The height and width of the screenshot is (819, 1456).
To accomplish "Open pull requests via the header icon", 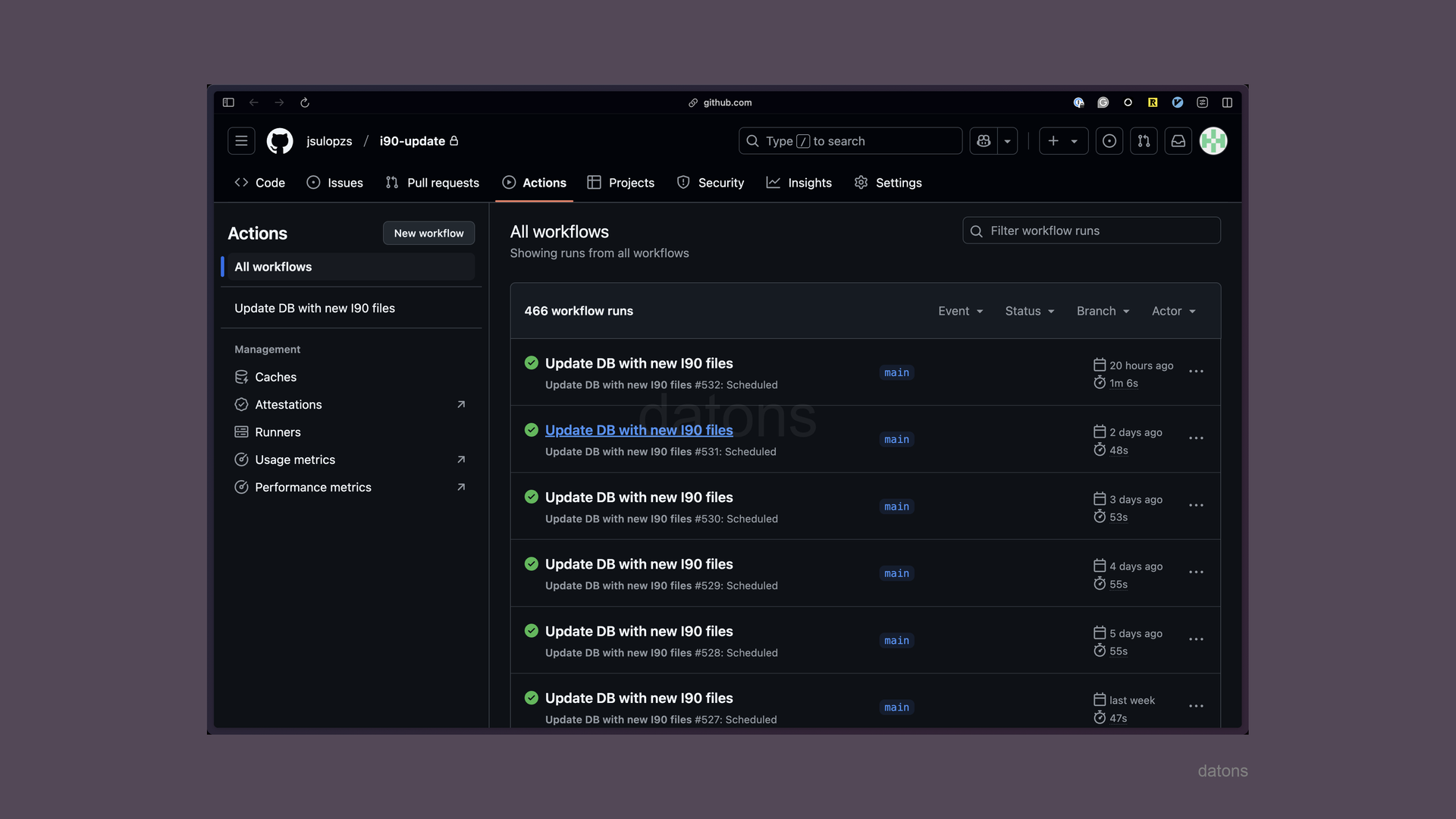I will pyautogui.click(x=1144, y=141).
